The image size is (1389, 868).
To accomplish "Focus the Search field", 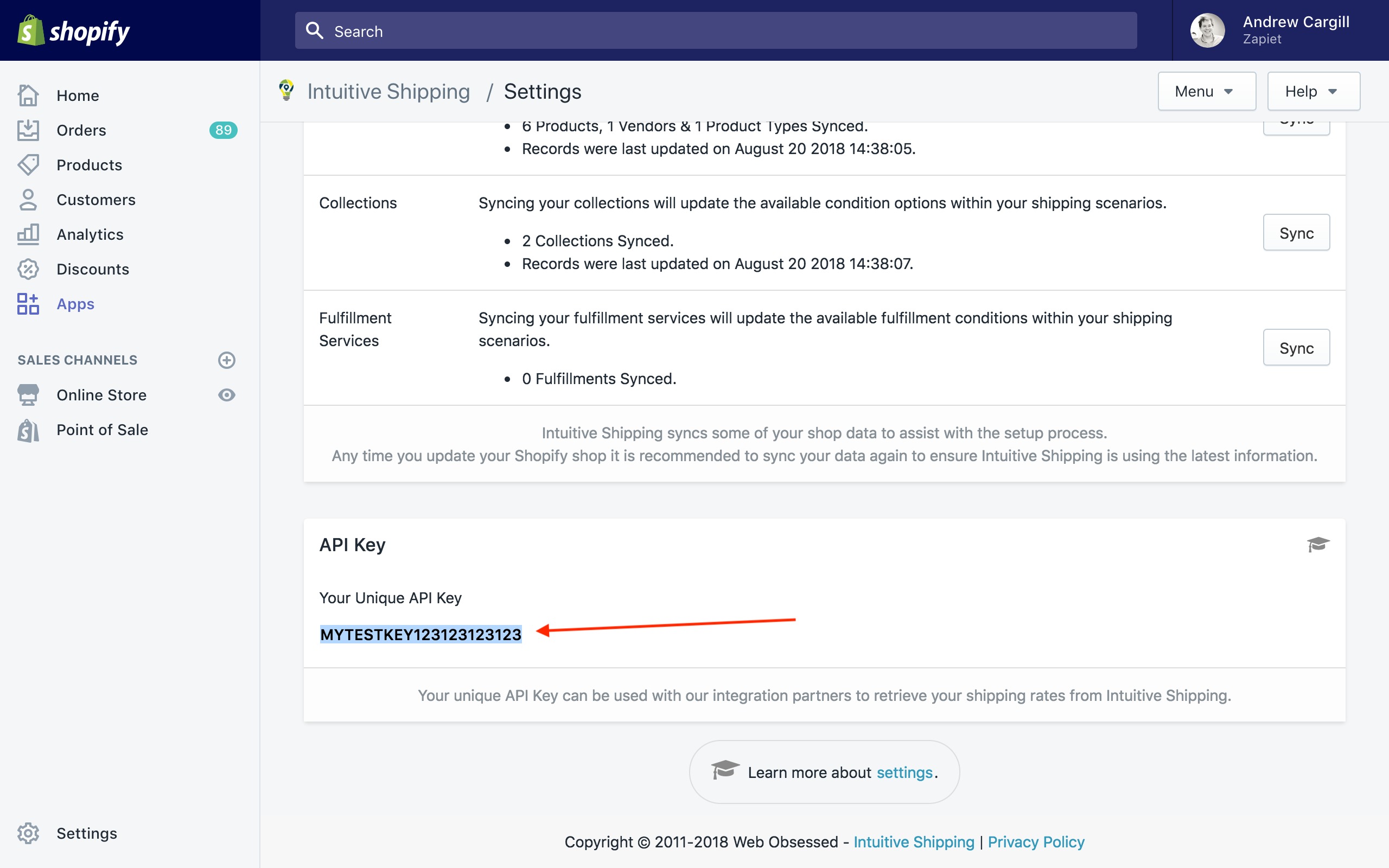I will tap(716, 30).
